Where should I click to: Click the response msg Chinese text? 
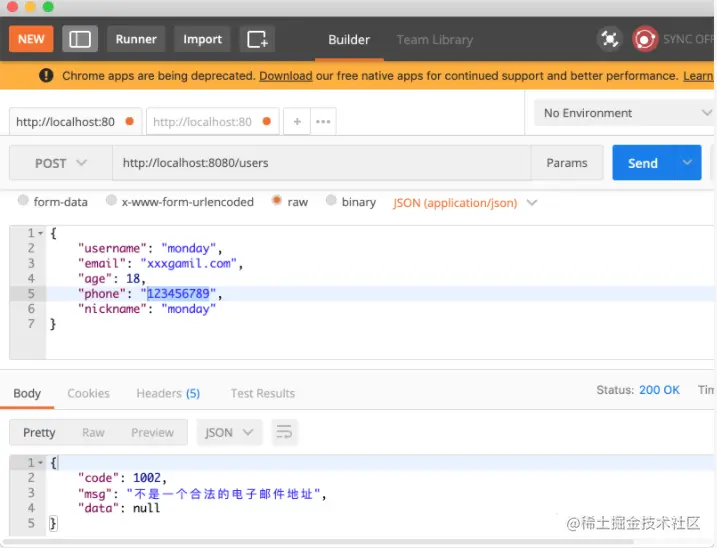(223, 494)
